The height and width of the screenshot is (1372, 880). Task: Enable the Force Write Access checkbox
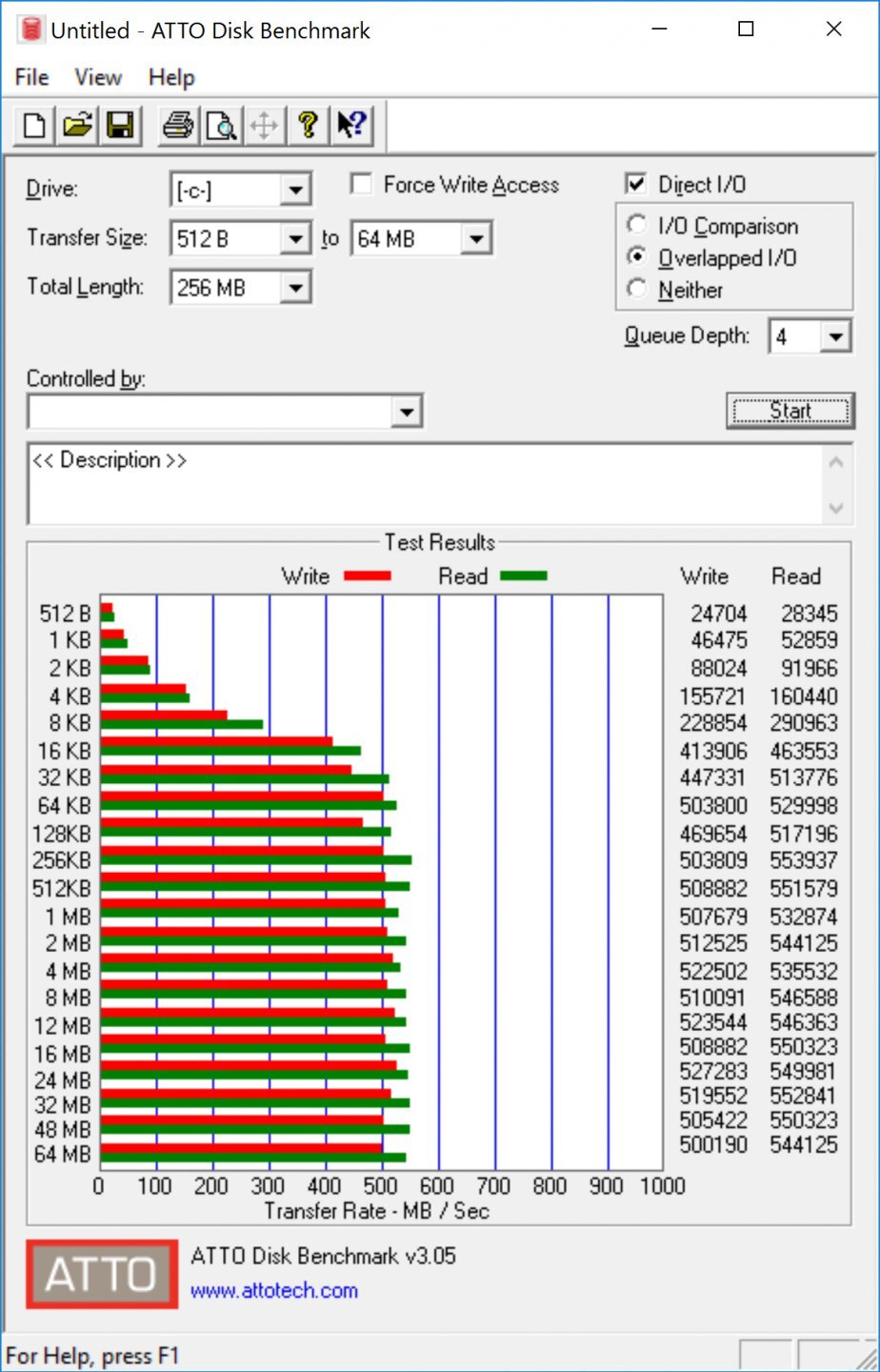[361, 184]
